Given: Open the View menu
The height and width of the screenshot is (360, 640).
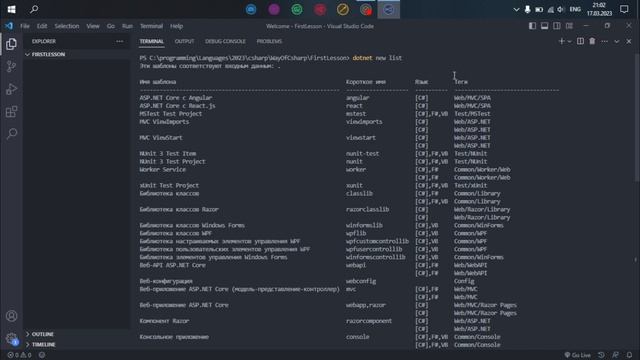Looking at the screenshot, I should click(93, 26).
